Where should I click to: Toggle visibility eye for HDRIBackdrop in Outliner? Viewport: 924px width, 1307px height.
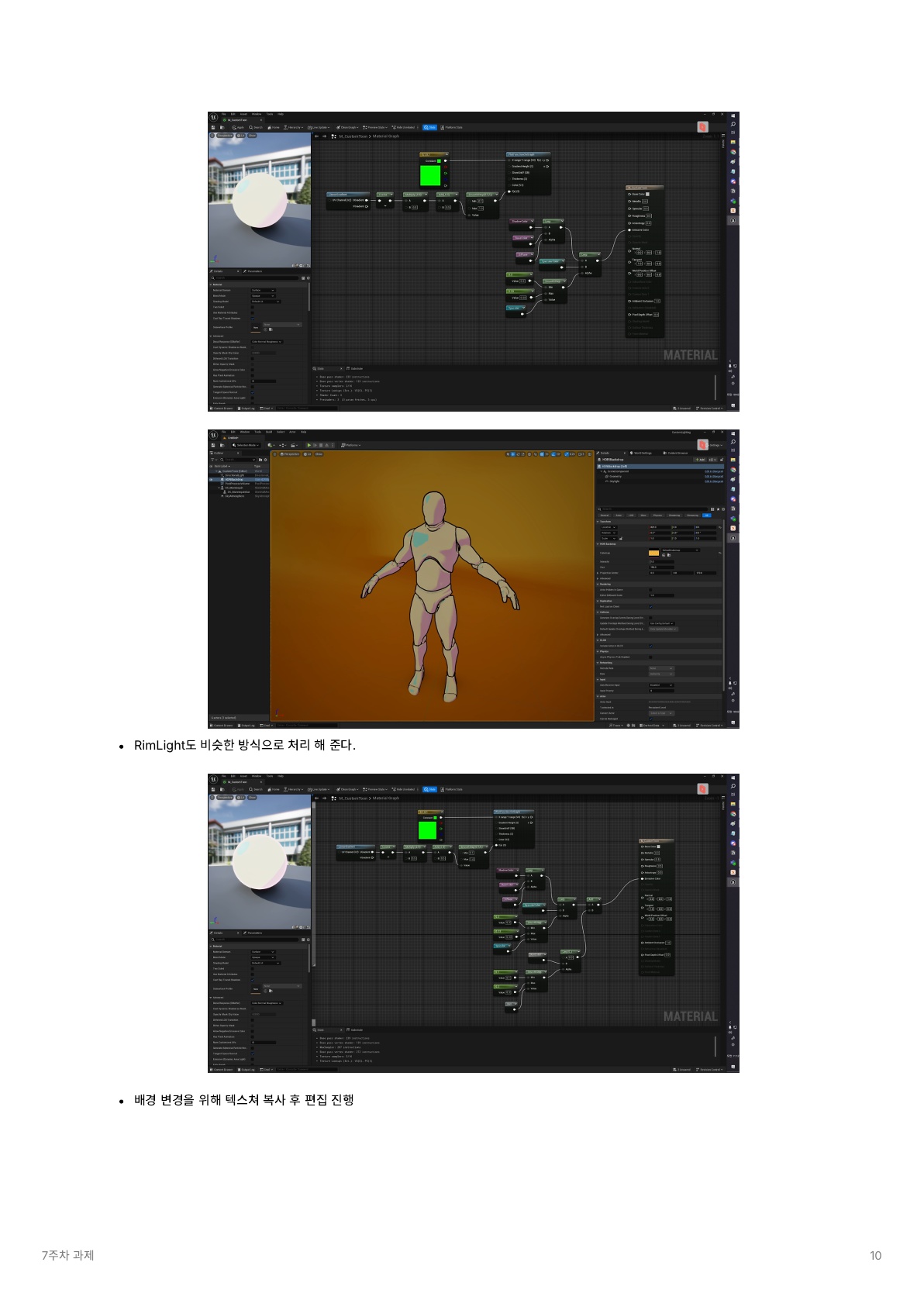click(211, 480)
